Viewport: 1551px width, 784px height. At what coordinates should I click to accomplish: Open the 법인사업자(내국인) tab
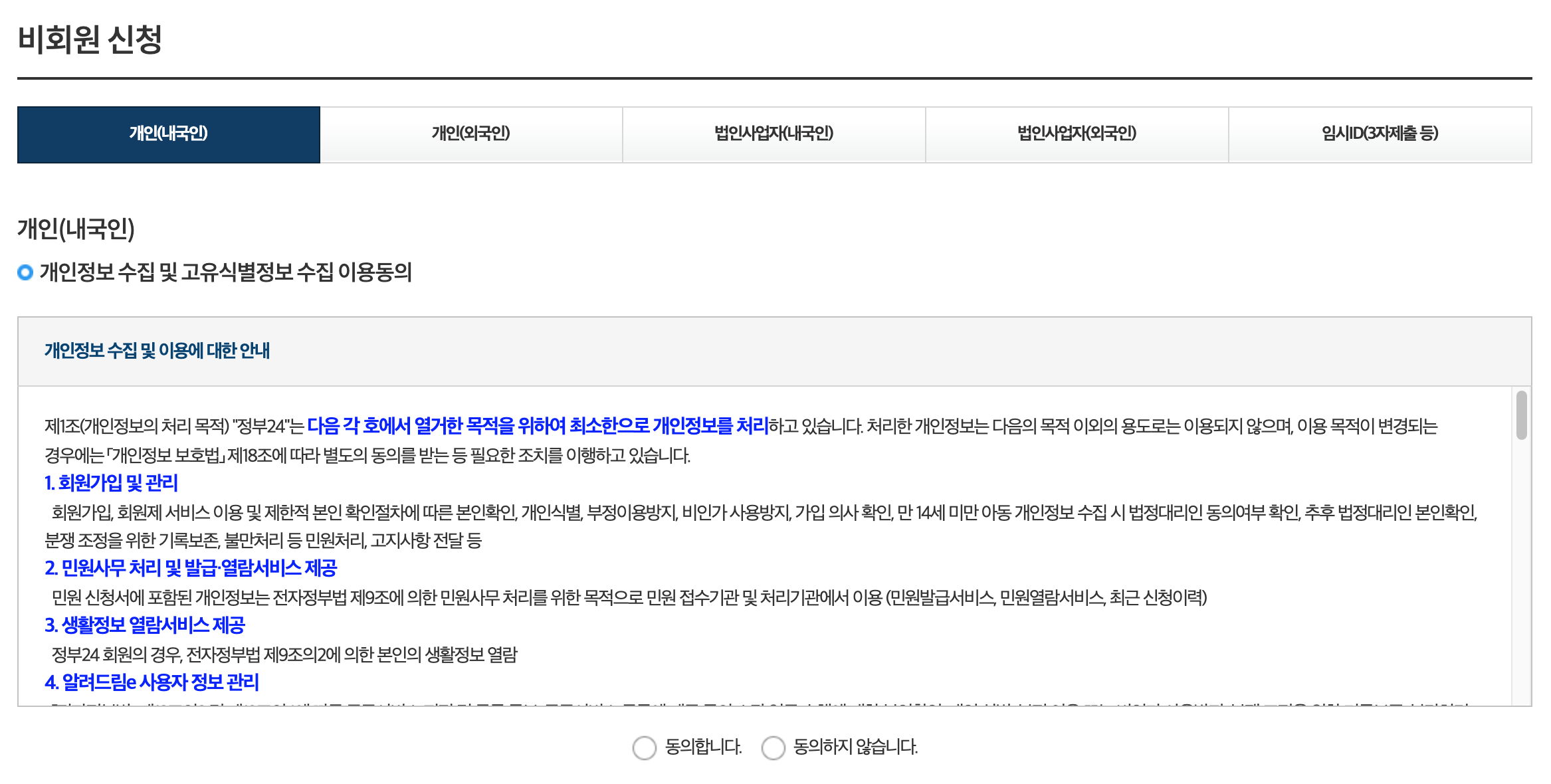774,134
